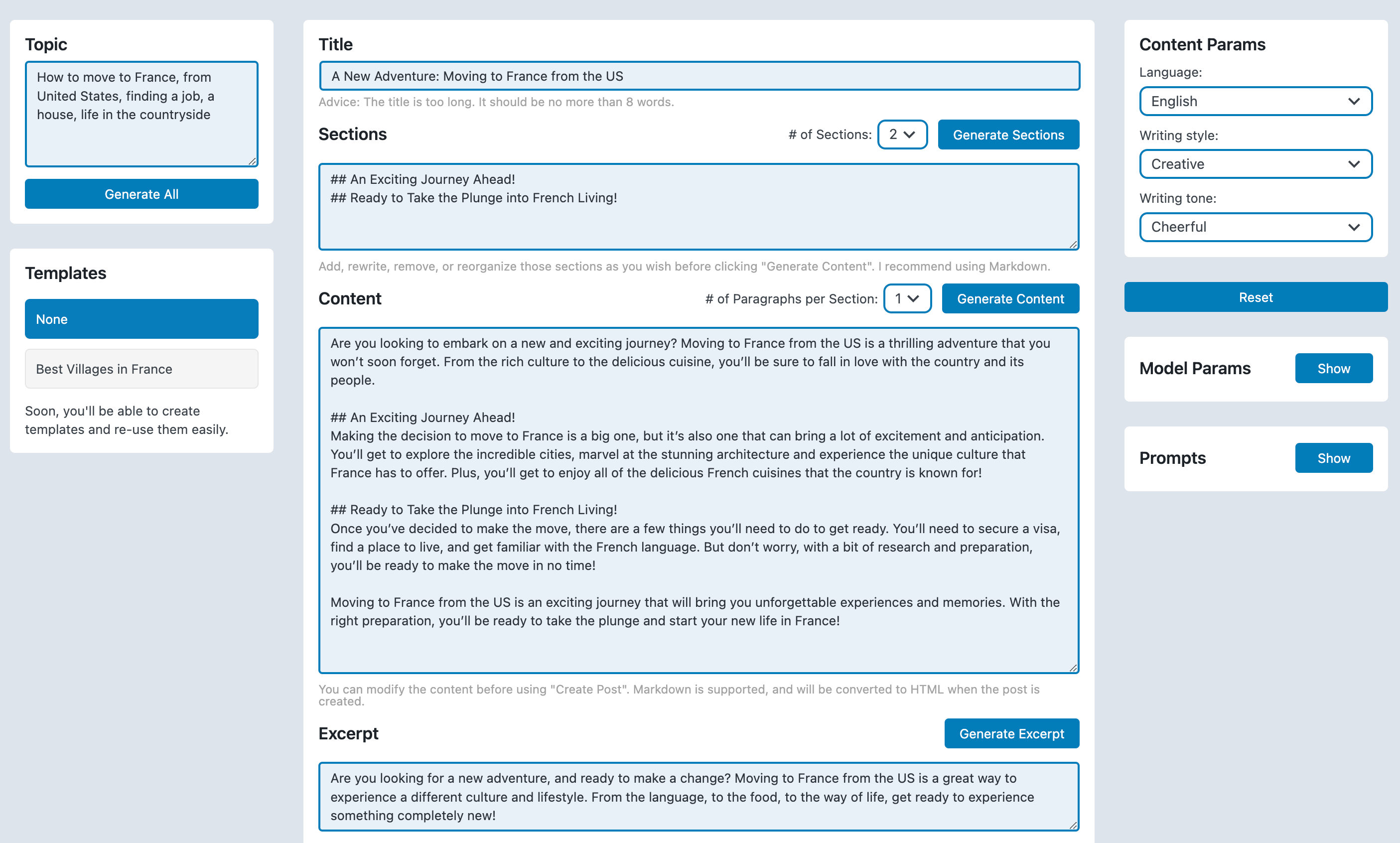The width and height of the screenshot is (1400, 843).
Task: Generate Content for the sections
Action: point(1010,298)
